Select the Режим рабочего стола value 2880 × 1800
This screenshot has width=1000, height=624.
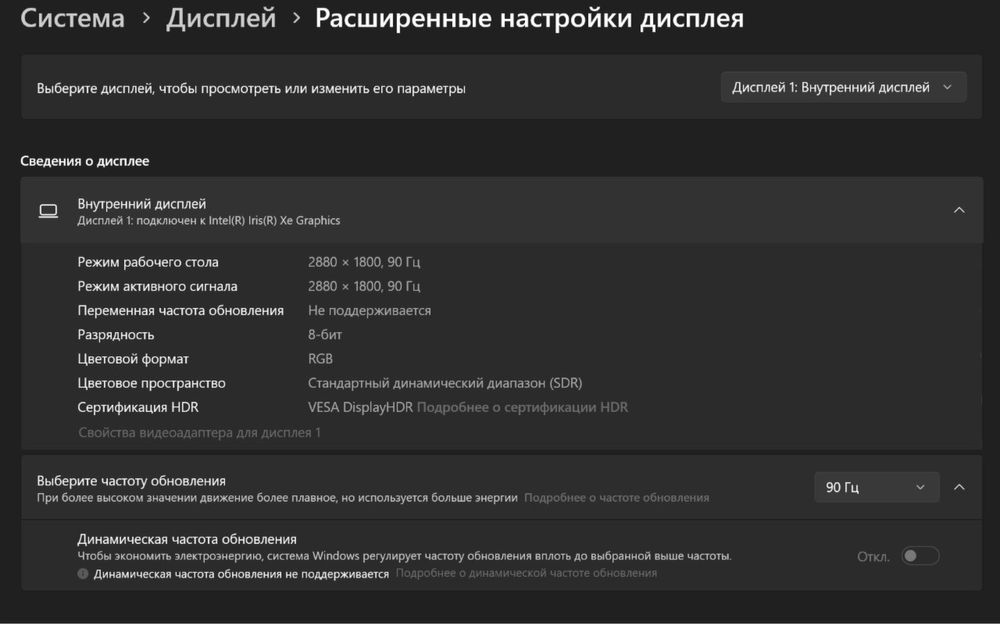pyautogui.click(x=364, y=262)
